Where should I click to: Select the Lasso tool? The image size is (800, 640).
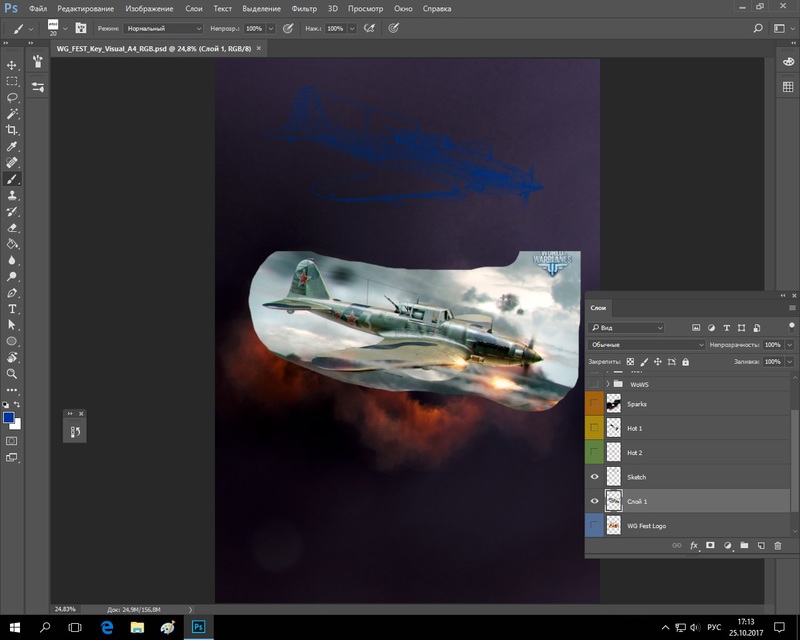click(12, 97)
